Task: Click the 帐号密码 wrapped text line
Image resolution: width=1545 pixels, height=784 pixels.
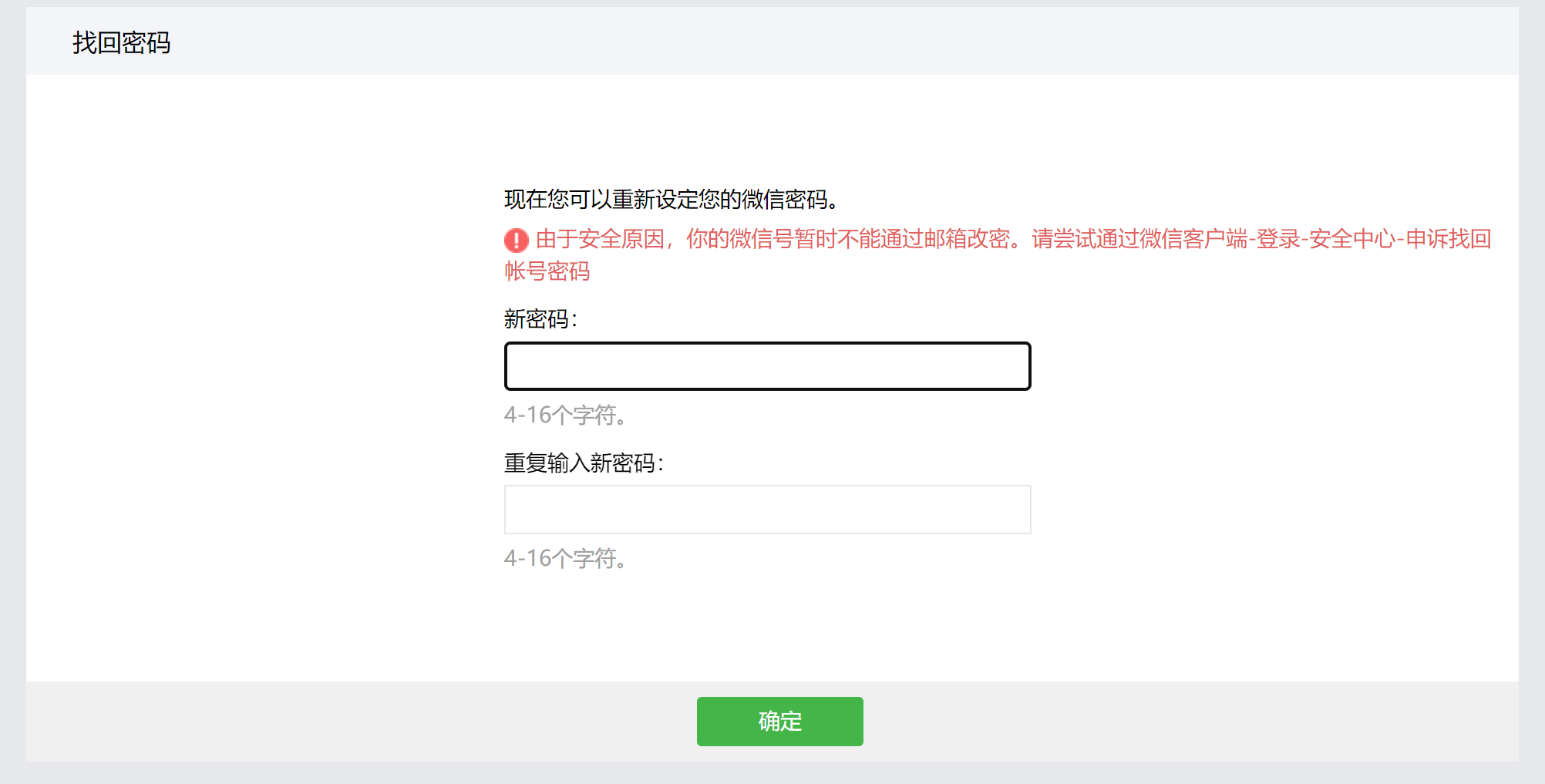Action: coord(547,271)
